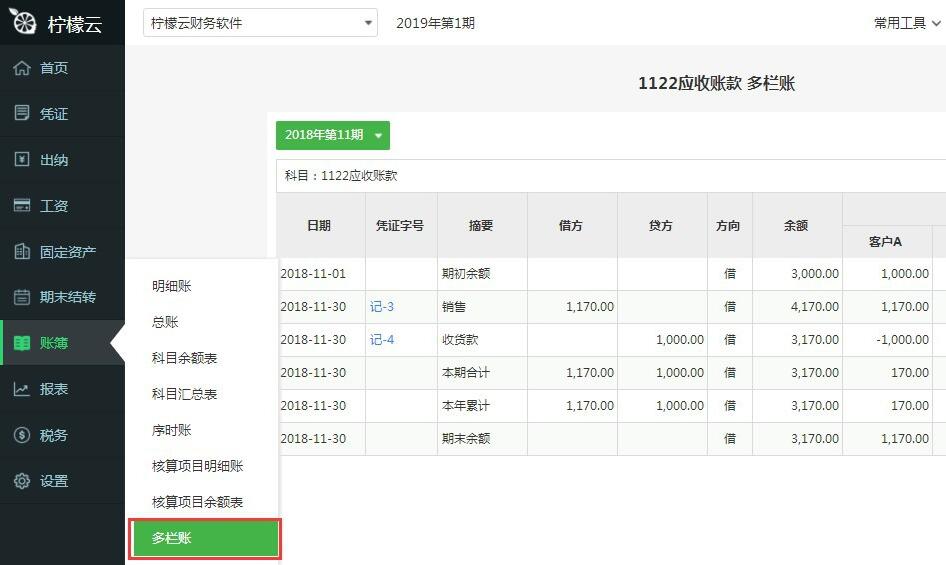Open the 凭证 sidebar menu
This screenshot has height=565, width=946.
click(62, 113)
